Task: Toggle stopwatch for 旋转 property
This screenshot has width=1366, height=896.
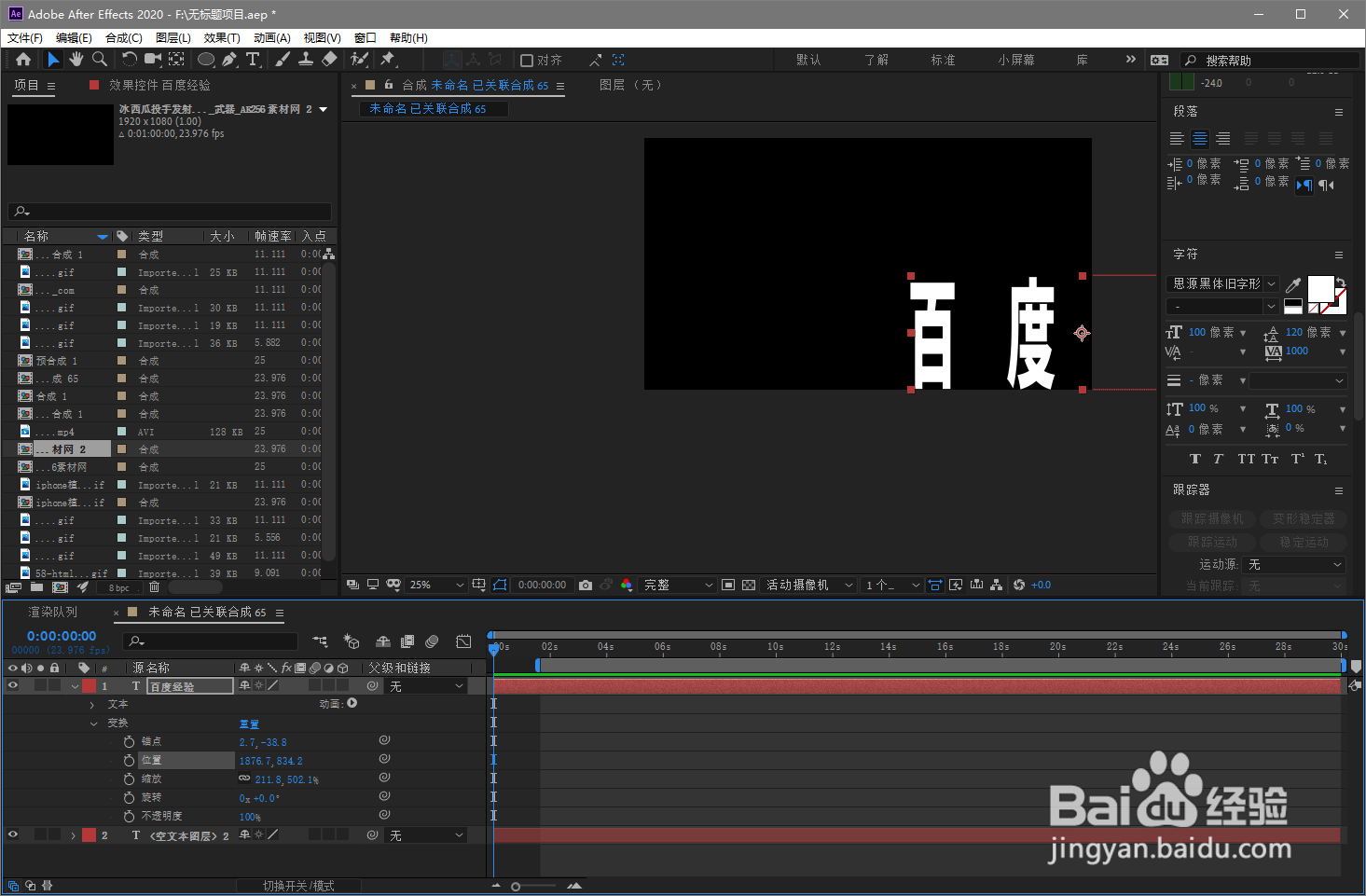Action: (129, 797)
